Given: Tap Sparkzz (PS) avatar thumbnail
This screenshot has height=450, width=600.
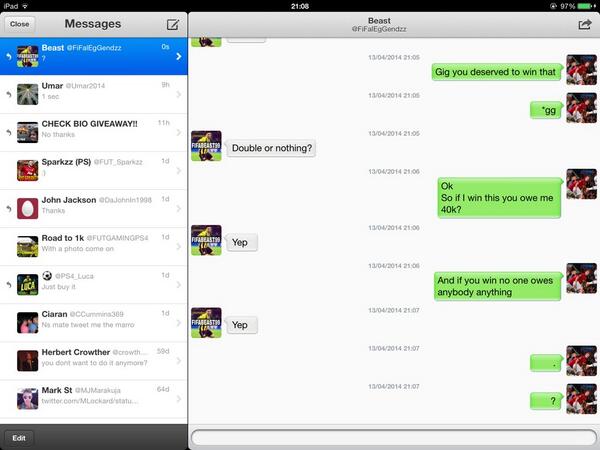Looking at the screenshot, I should (x=28, y=170).
